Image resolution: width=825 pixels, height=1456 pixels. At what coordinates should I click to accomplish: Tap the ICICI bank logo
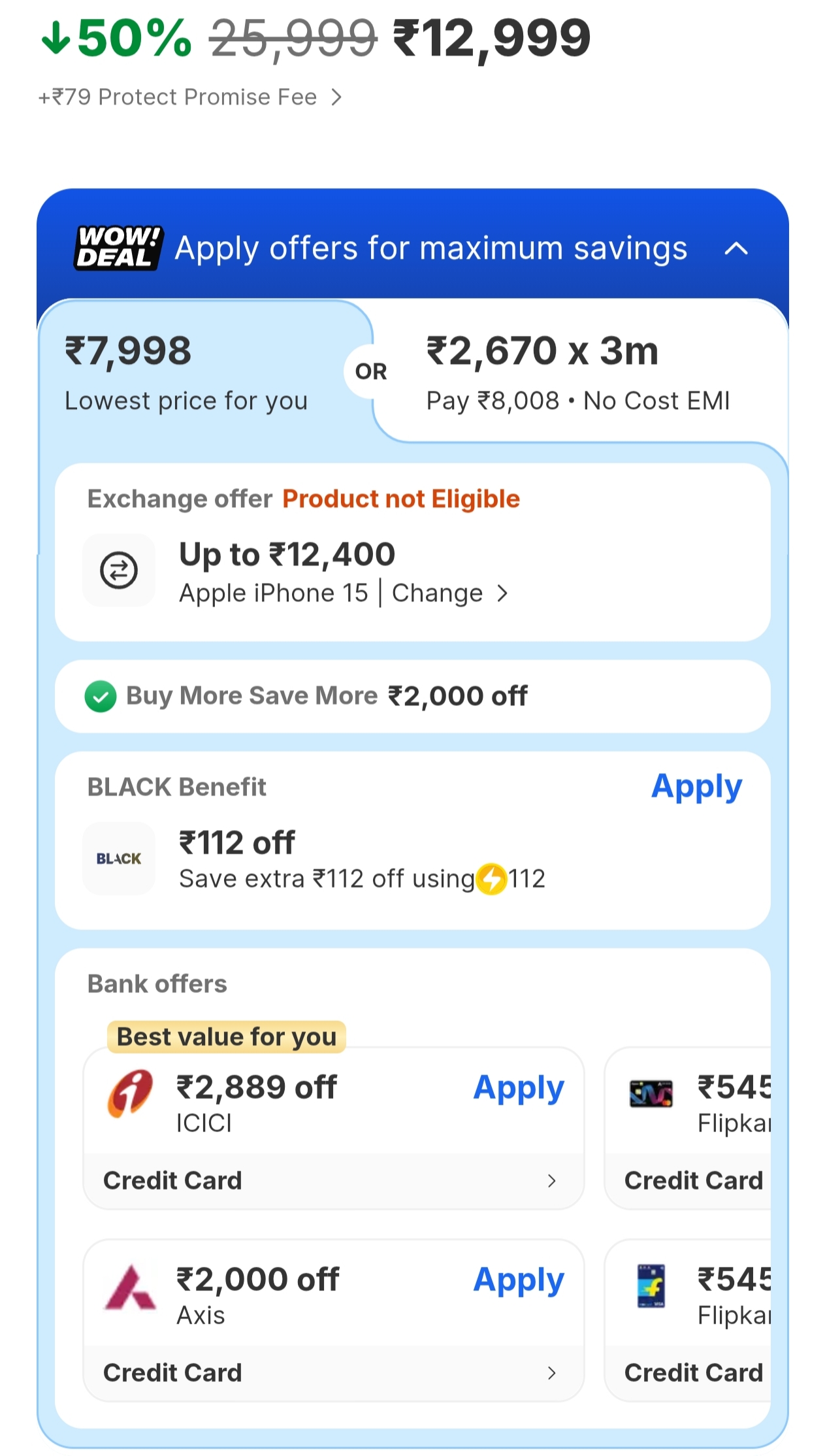(130, 1093)
